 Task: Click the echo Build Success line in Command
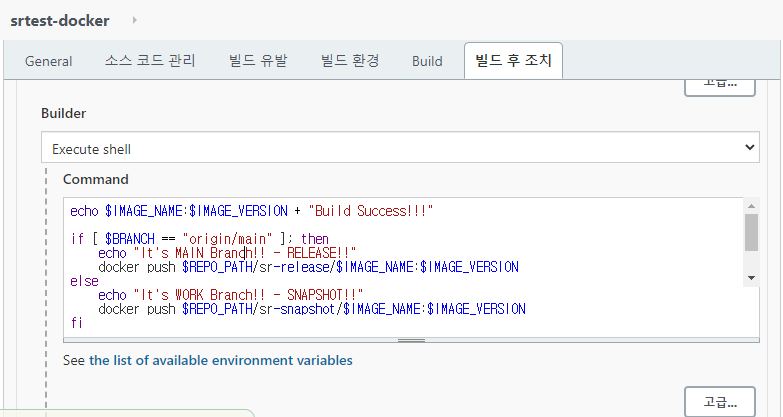[252, 211]
